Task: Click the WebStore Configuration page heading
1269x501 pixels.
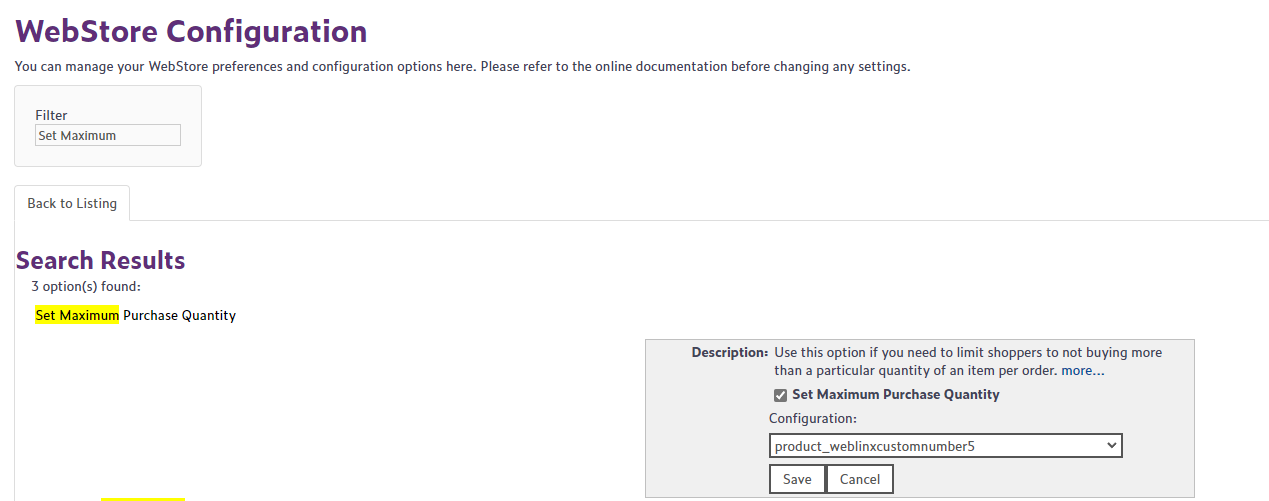Action: tap(191, 31)
